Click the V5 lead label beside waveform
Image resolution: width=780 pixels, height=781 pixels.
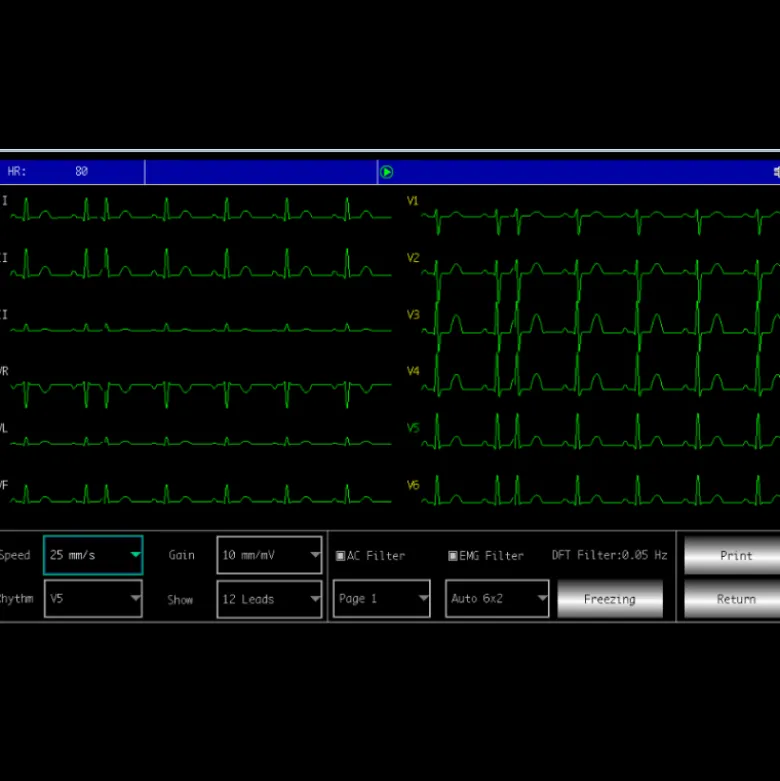(413, 428)
